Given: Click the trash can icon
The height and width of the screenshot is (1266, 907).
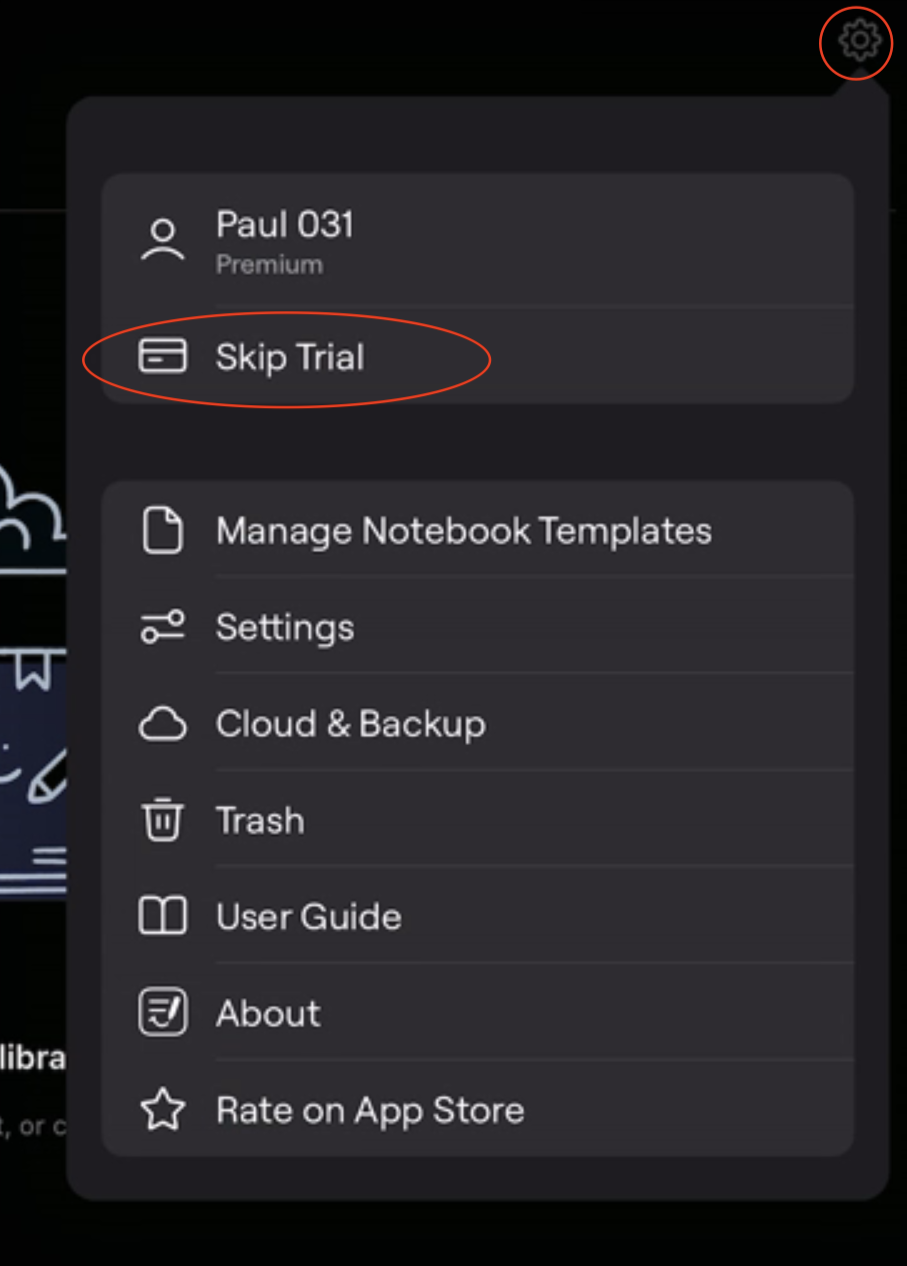Looking at the screenshot, I should pos(162,821).
